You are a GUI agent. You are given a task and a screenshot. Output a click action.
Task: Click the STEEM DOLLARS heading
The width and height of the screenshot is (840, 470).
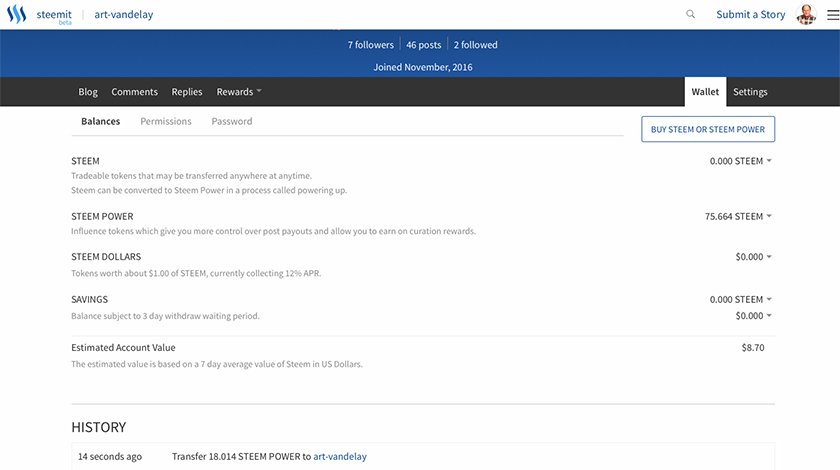(106, 257)
